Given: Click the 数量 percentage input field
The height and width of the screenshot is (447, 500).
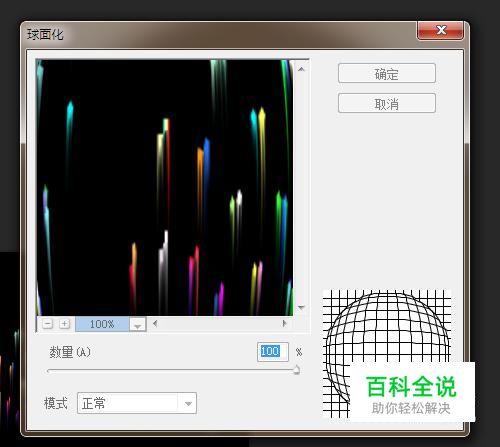Looking at the screenshot, I should tap(273, 352).
